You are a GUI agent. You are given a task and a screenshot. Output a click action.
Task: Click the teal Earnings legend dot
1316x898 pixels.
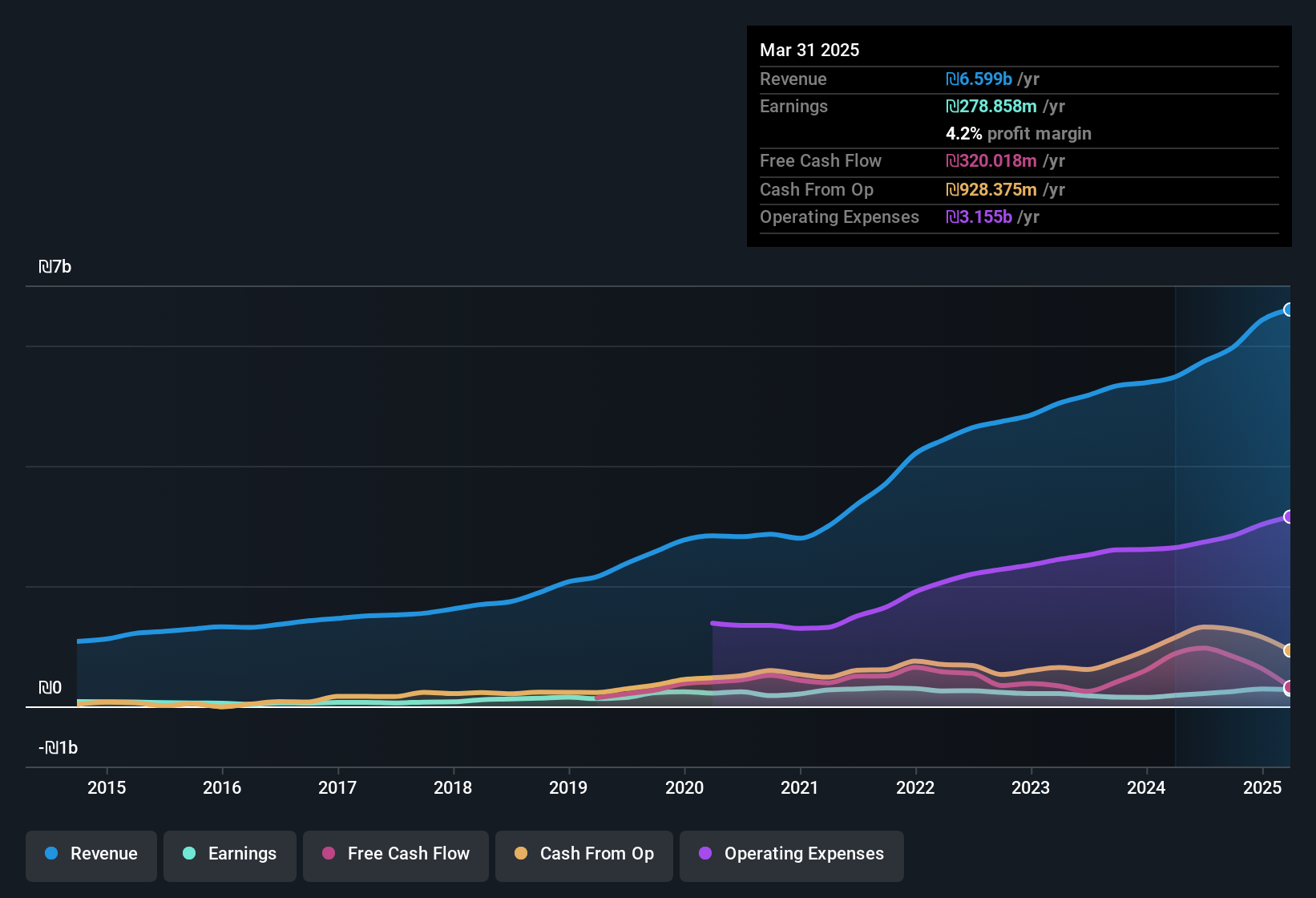pos(189,854)
